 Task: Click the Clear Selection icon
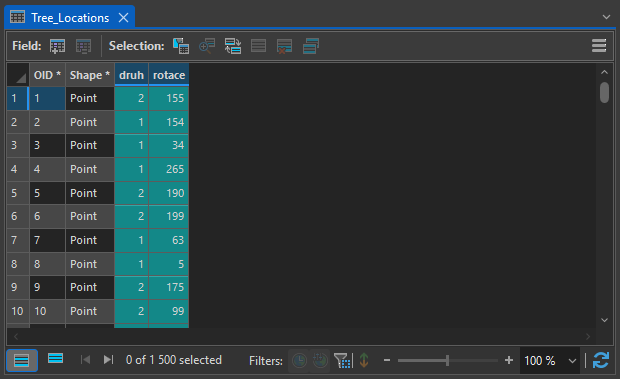click(259, 46)
